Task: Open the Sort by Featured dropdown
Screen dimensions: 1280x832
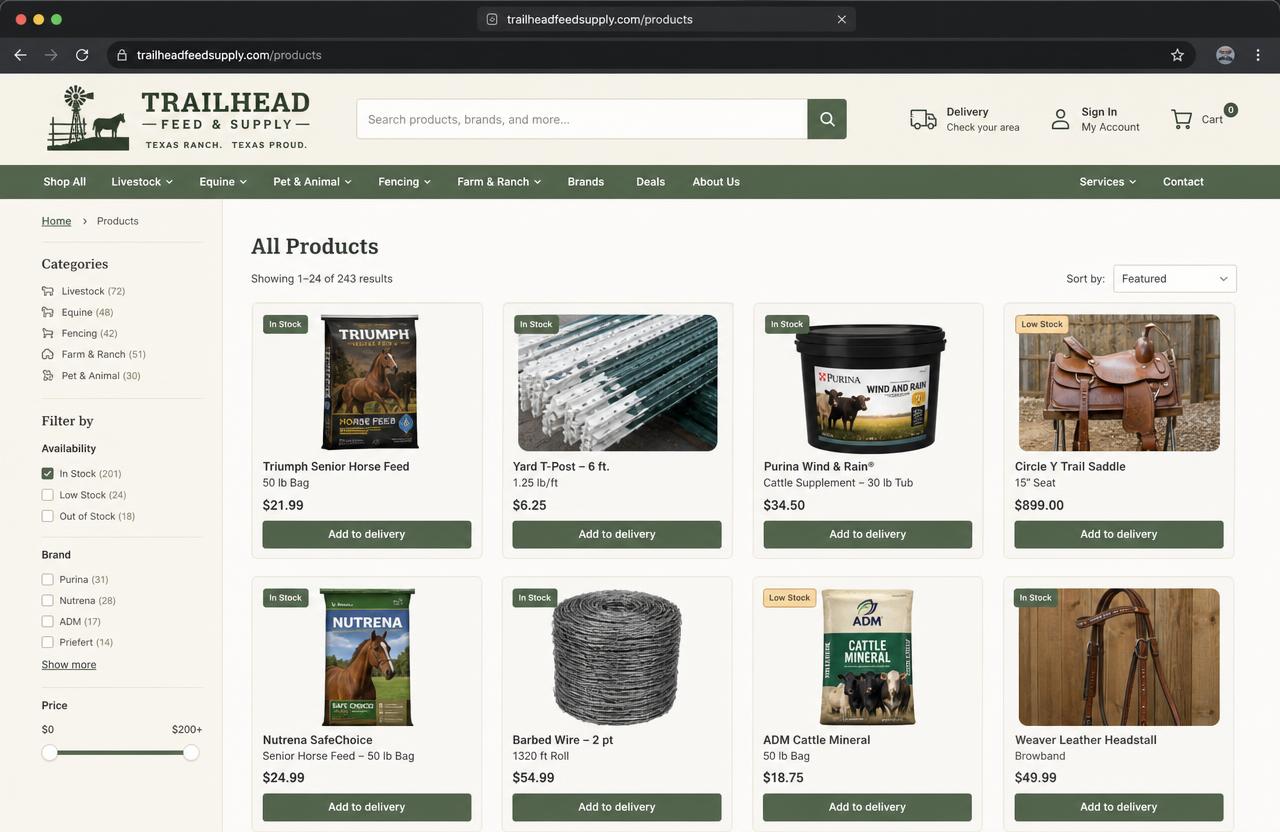Action: (1175, 279)
